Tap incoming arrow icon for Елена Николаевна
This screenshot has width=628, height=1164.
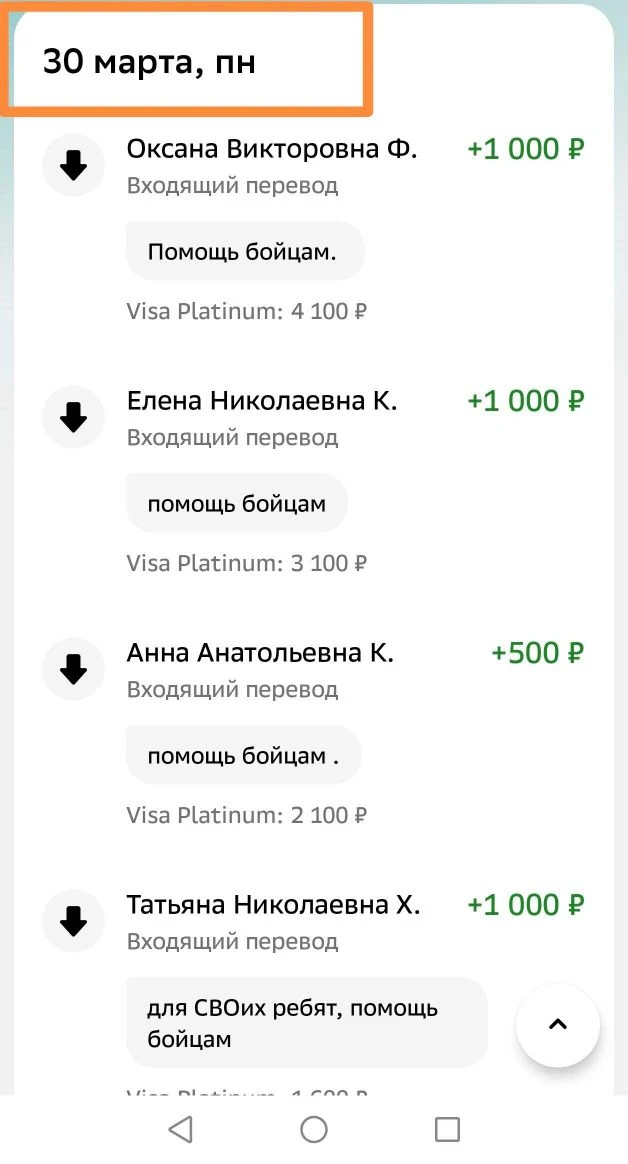coord(74,417)
